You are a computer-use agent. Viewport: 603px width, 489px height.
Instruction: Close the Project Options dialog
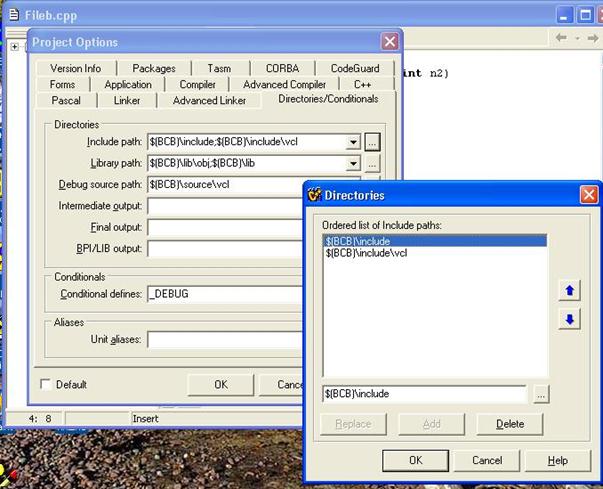390,42
